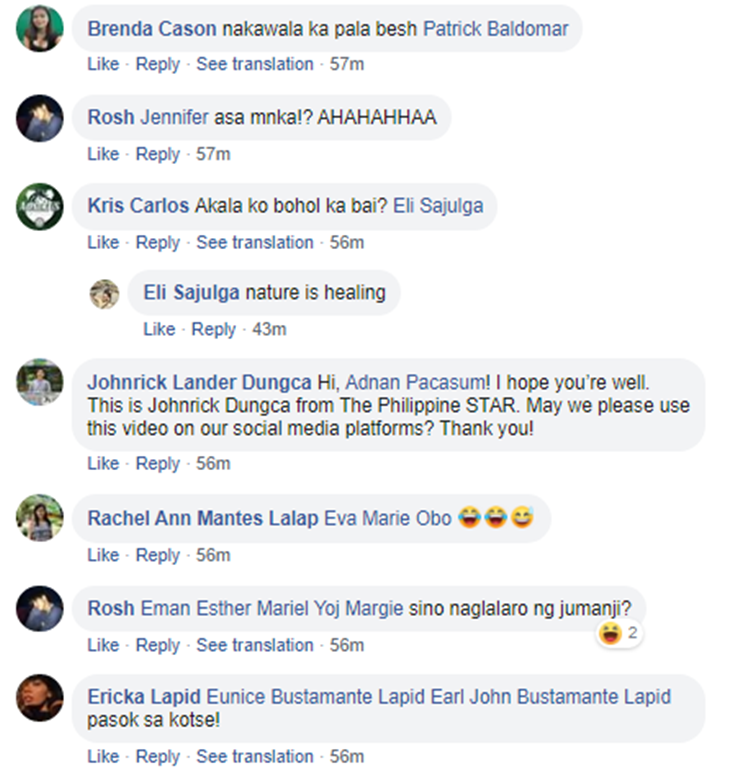The image size is (750, 776).
Task: Reply to Kris Carlos's comment
Action: [158, 242]
